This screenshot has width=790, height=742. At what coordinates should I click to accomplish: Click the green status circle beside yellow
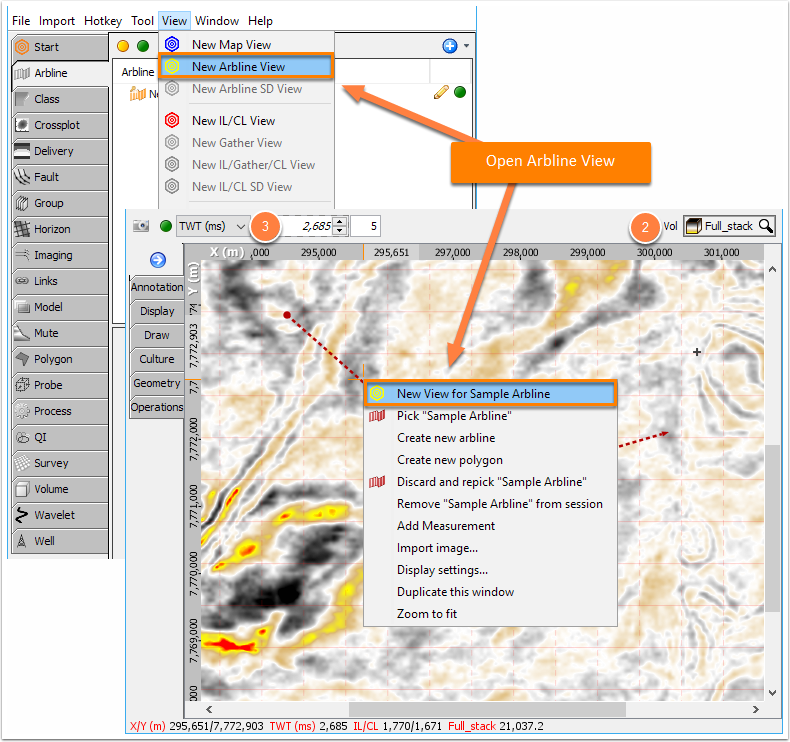pos(143,46)
